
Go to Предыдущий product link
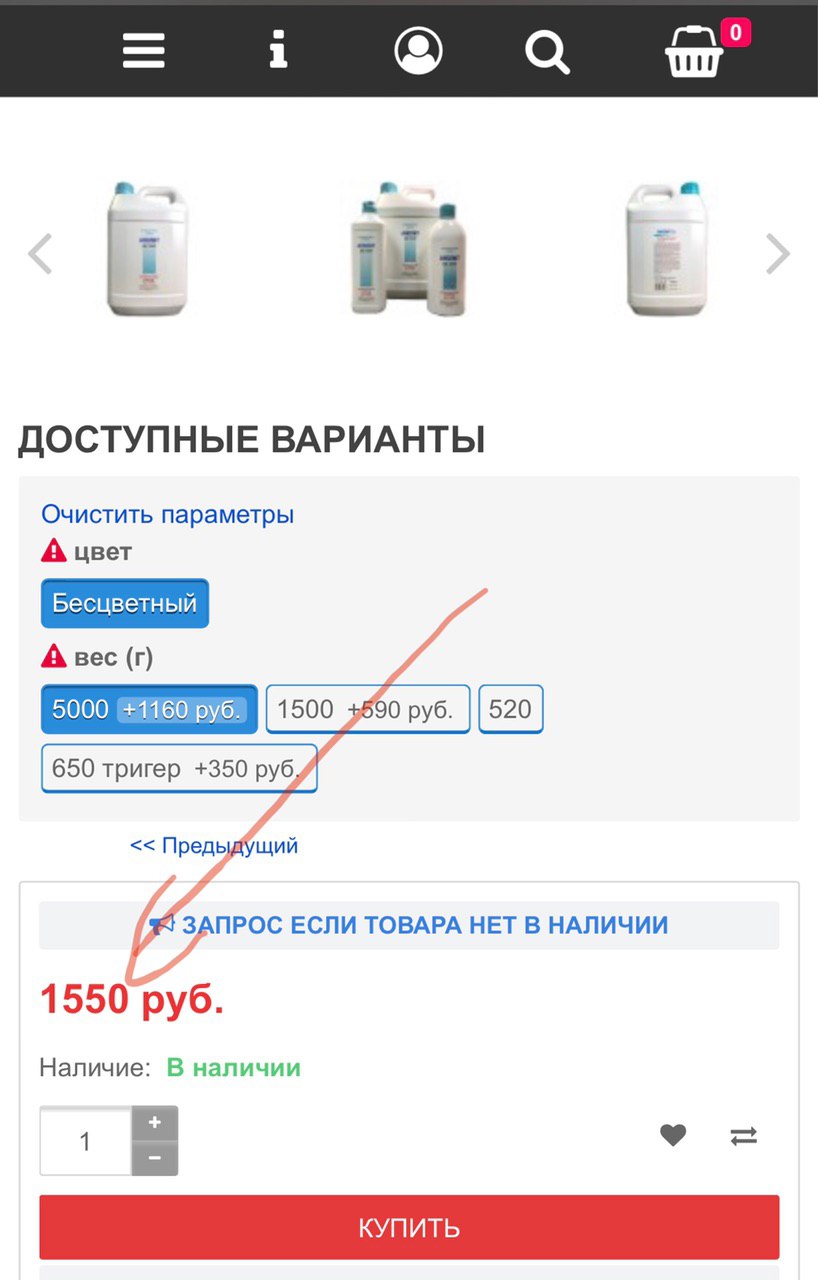point(214,845)
